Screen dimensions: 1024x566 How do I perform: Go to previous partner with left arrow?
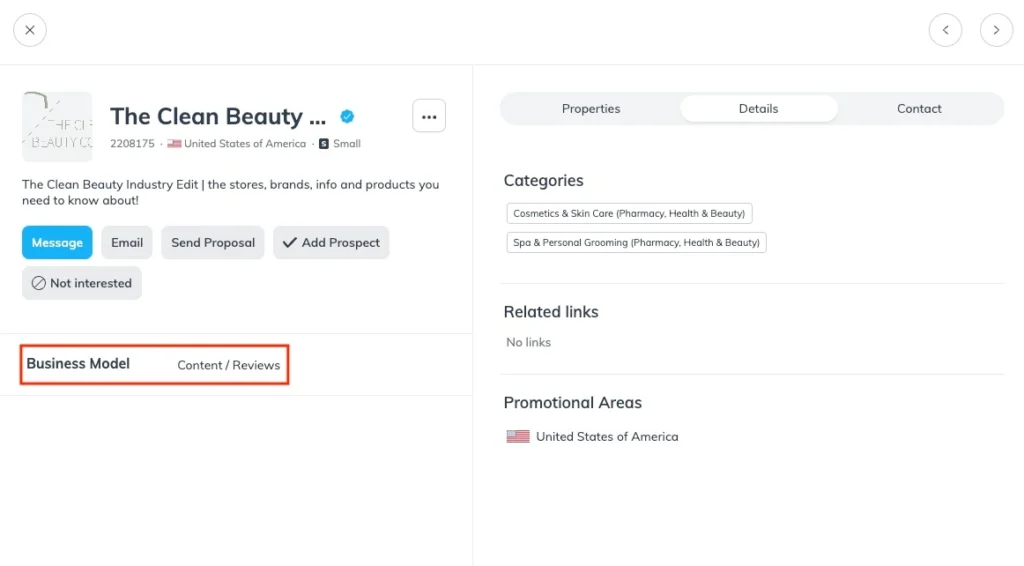click(x=945, y=30)
